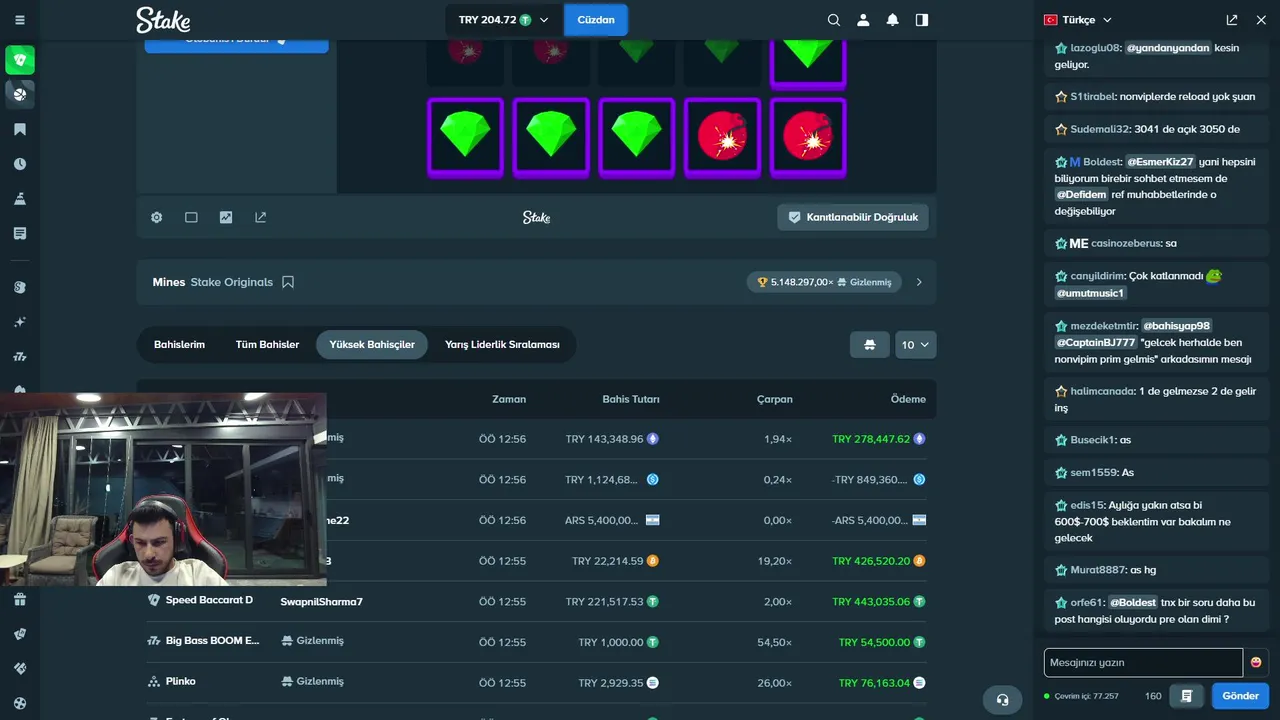
Task: Open the notifications bell in the header
Action: [x=893, y=20]
